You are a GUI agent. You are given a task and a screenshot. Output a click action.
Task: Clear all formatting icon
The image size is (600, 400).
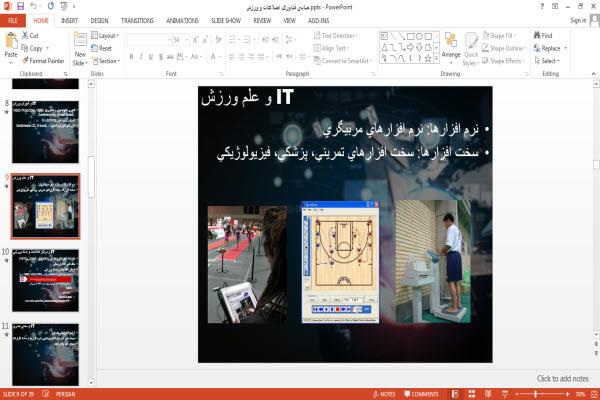pyautogui.click(x=218, y=40)
